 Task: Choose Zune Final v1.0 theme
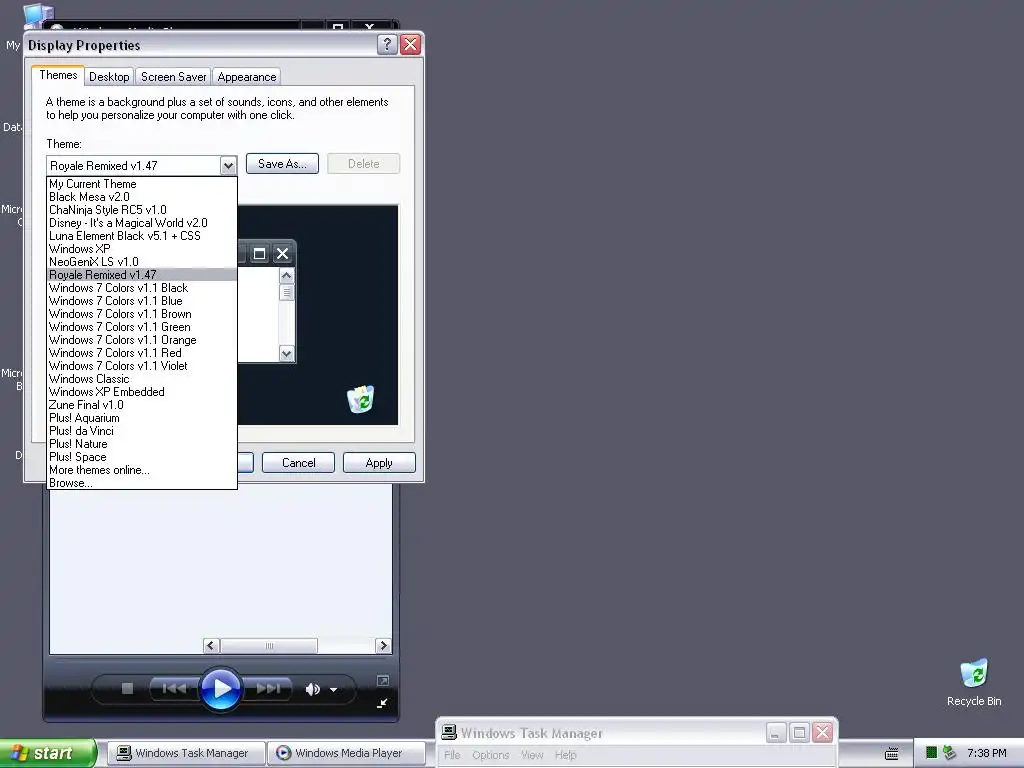tap(142, 405)
